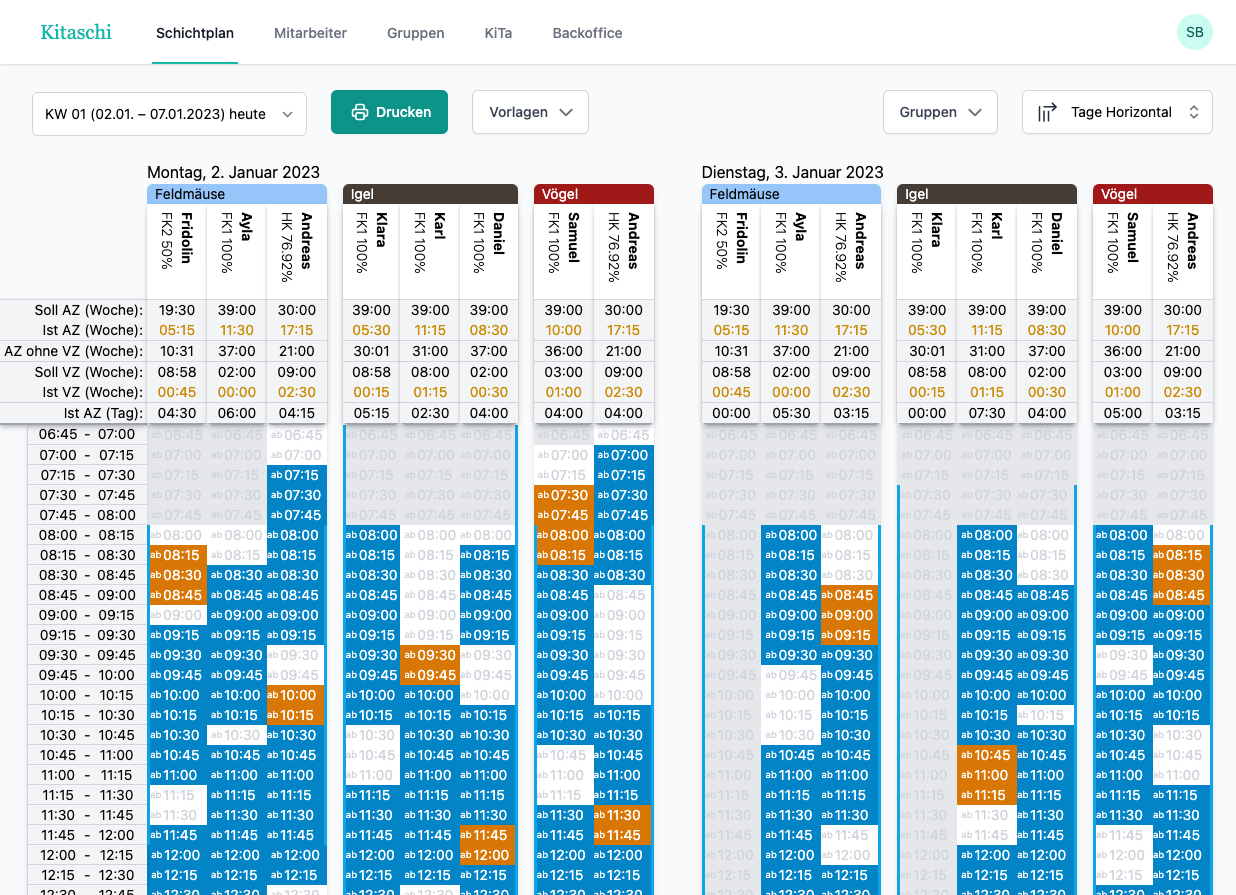Open the SB user avatar menu
Viewport: 1236px width, 895px height.
click(x=1194, y=32)
